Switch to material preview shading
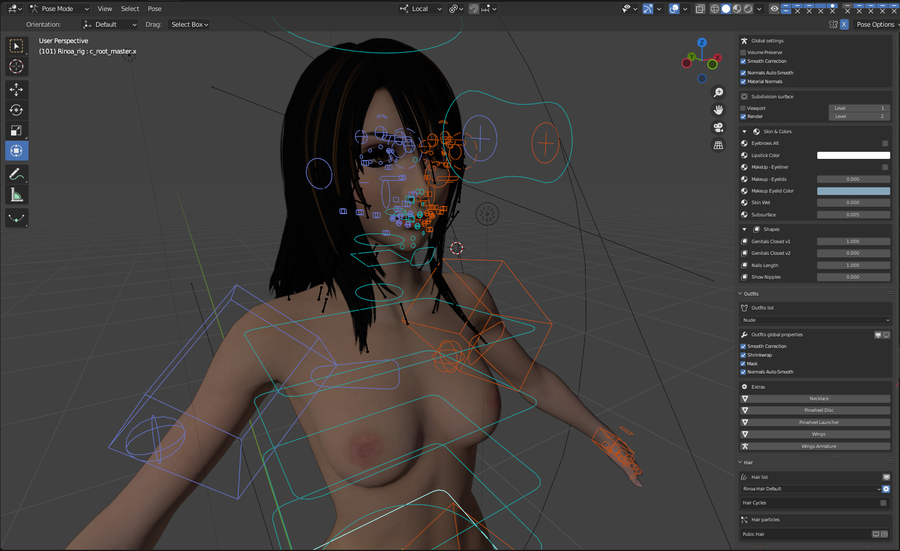This screenshot has width=900, height=551. pyautogui.click(x=737, y=9)
